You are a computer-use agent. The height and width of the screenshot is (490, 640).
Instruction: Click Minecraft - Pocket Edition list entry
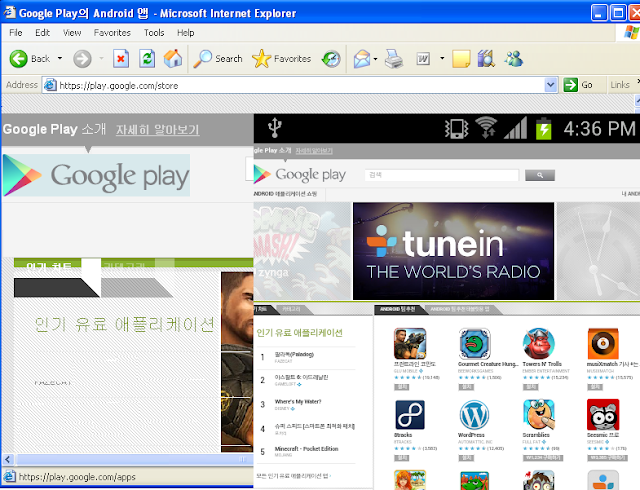click(307, 449)
